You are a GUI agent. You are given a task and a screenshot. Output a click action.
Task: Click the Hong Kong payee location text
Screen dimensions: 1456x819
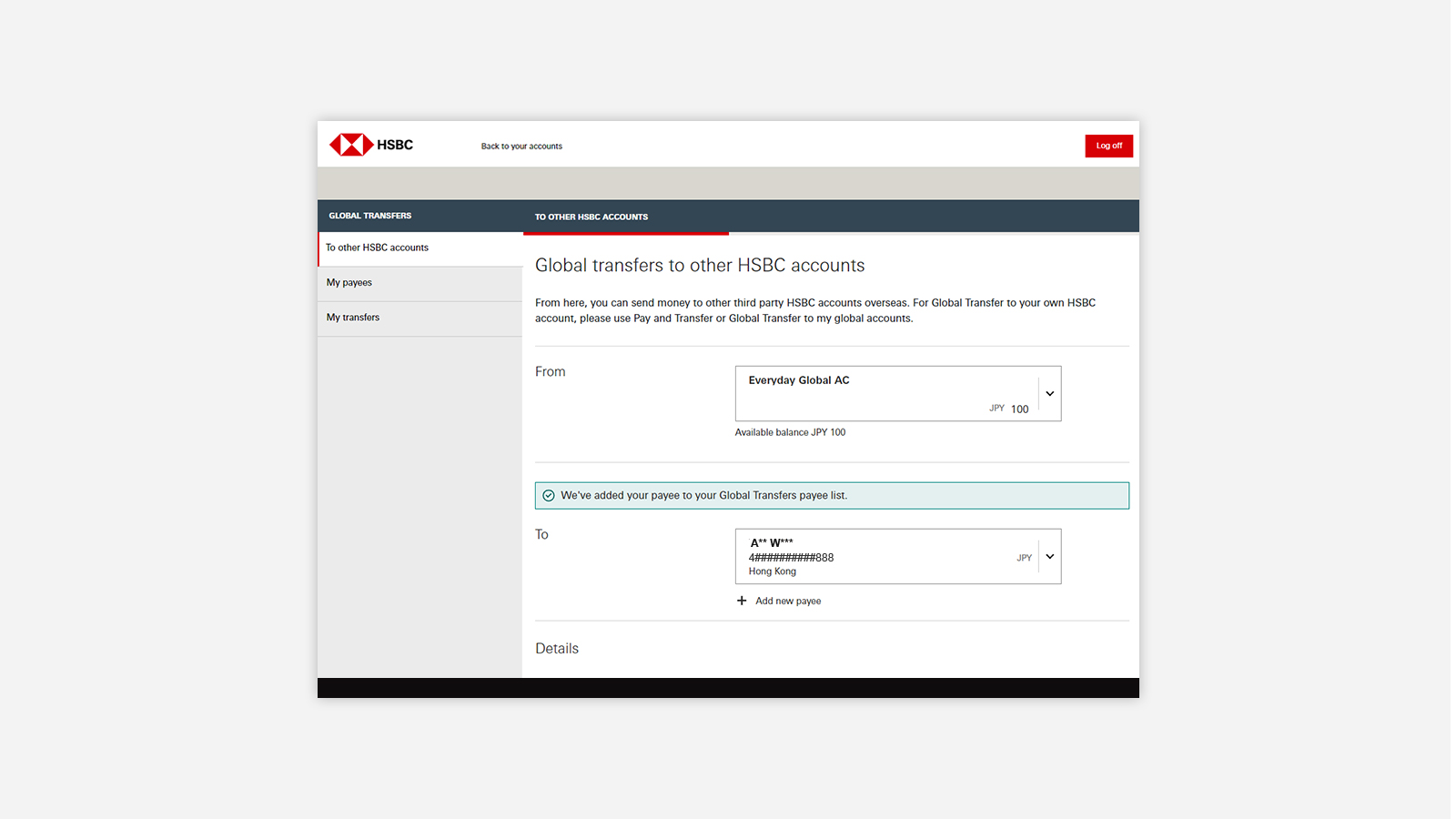point(773,571)
